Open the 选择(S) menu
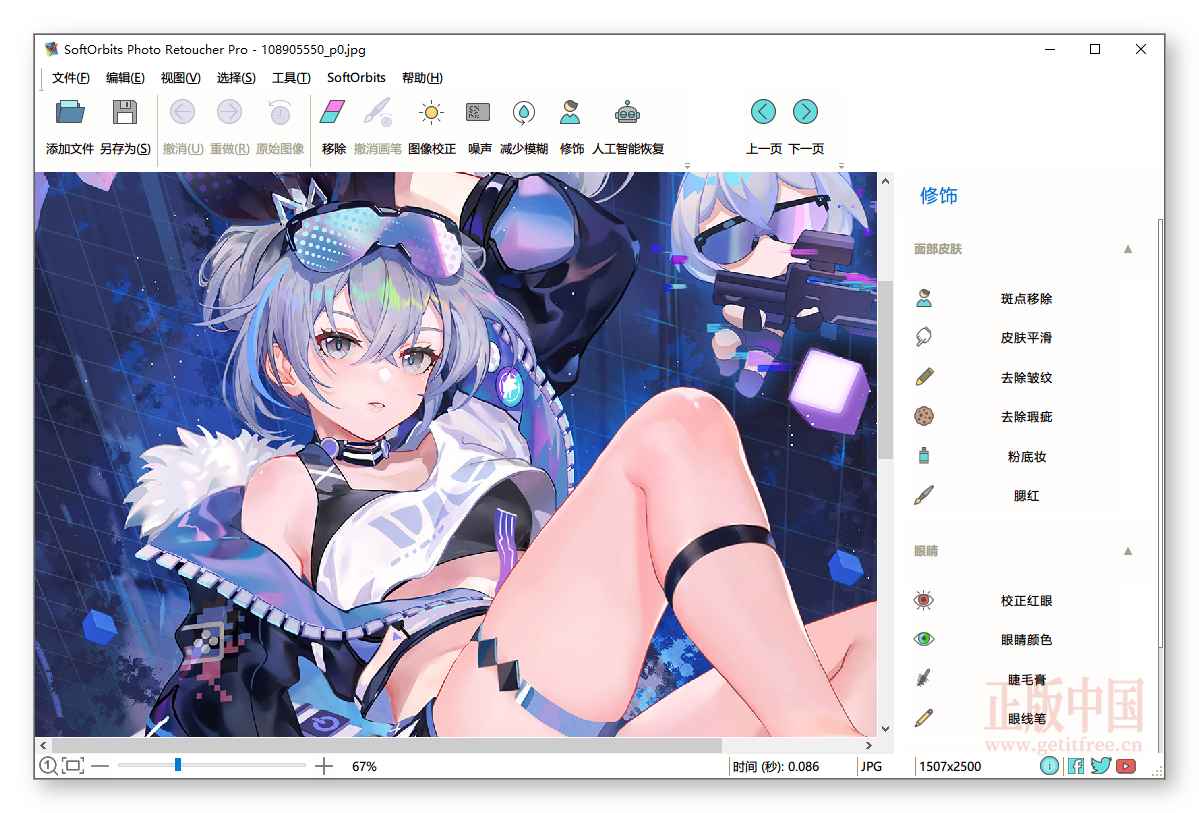 [236, 77]
